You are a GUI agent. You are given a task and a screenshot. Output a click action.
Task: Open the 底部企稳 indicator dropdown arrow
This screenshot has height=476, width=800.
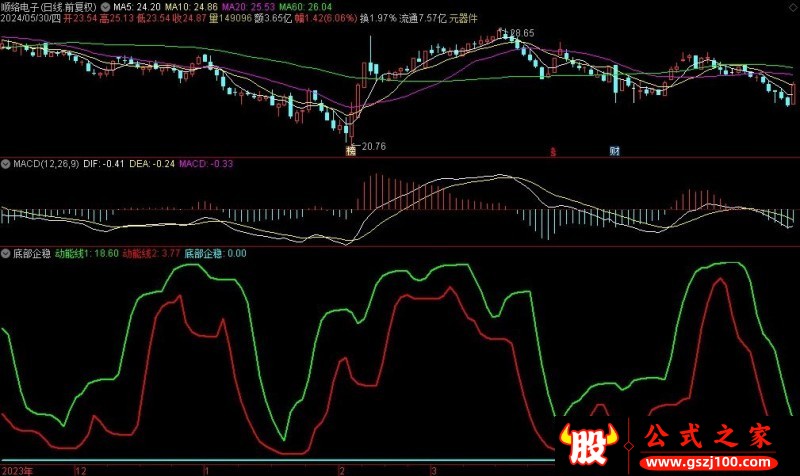(x=6, y=254)
